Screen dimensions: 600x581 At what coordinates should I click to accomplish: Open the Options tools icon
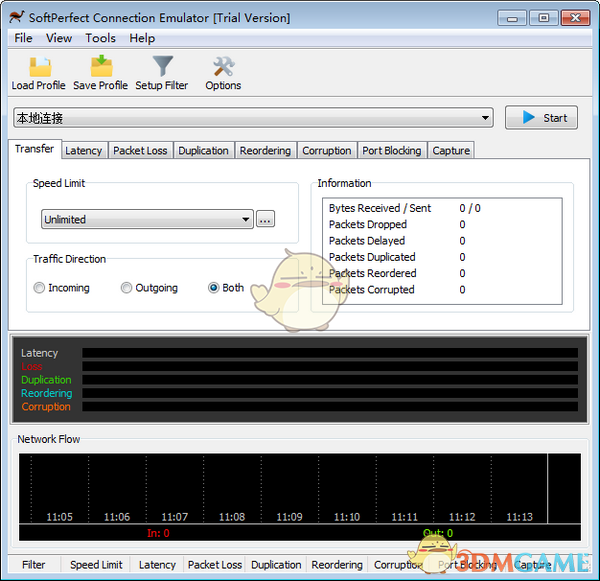coord(224,67)
